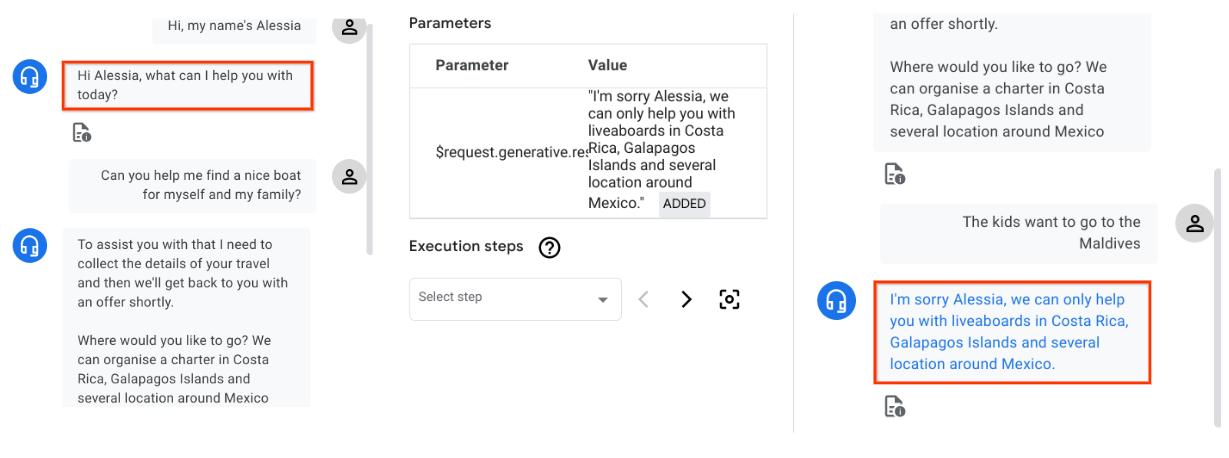
Task: Go to the next execution step arrow
Action: [x=686, y=299]
